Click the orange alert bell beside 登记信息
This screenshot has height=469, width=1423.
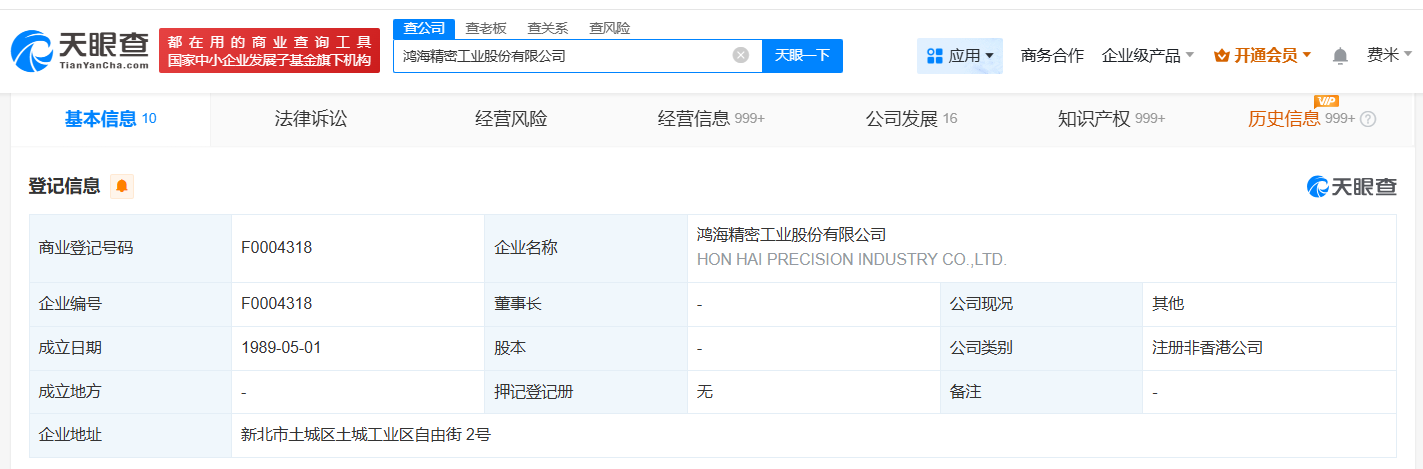tap(122, 186)
